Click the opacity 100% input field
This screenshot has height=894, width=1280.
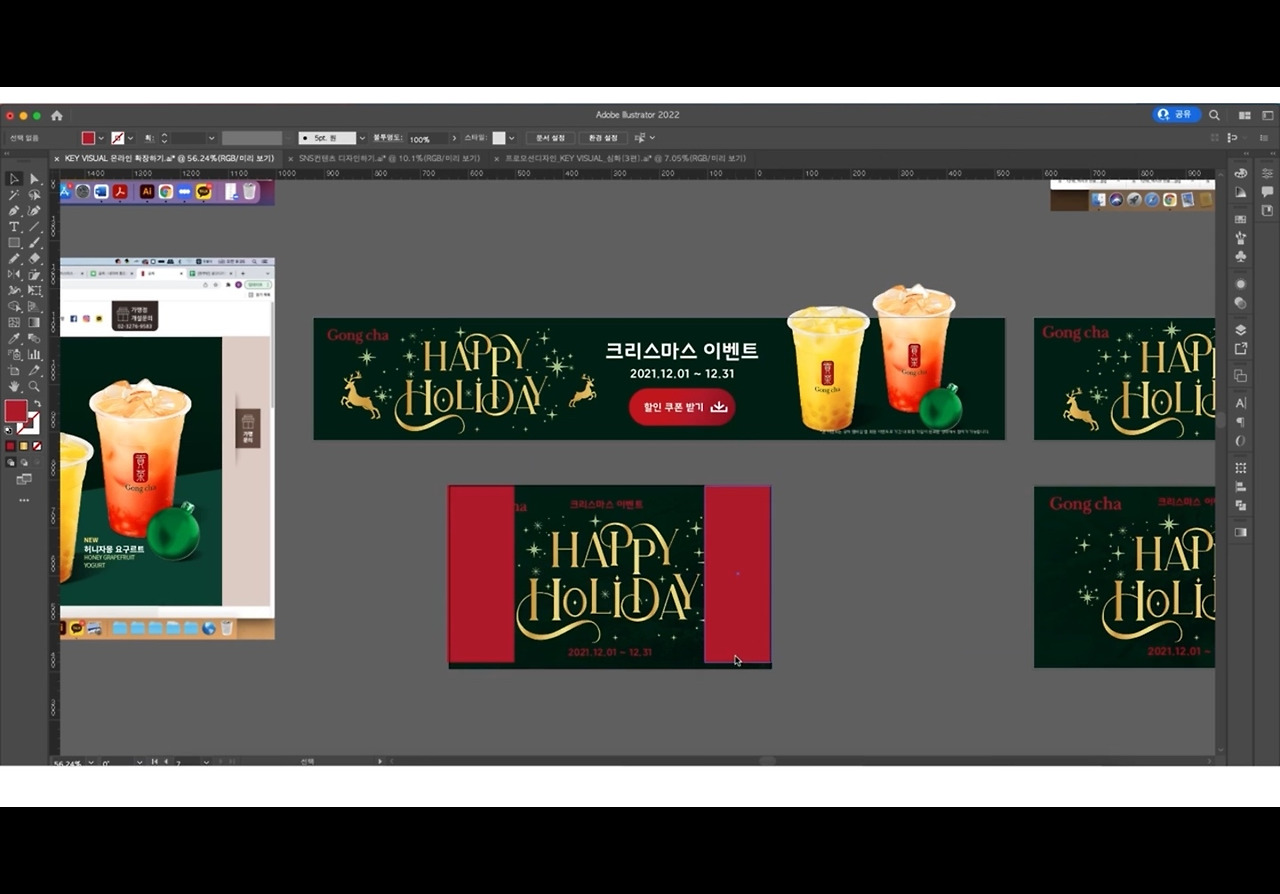click(x=428, y=139)
